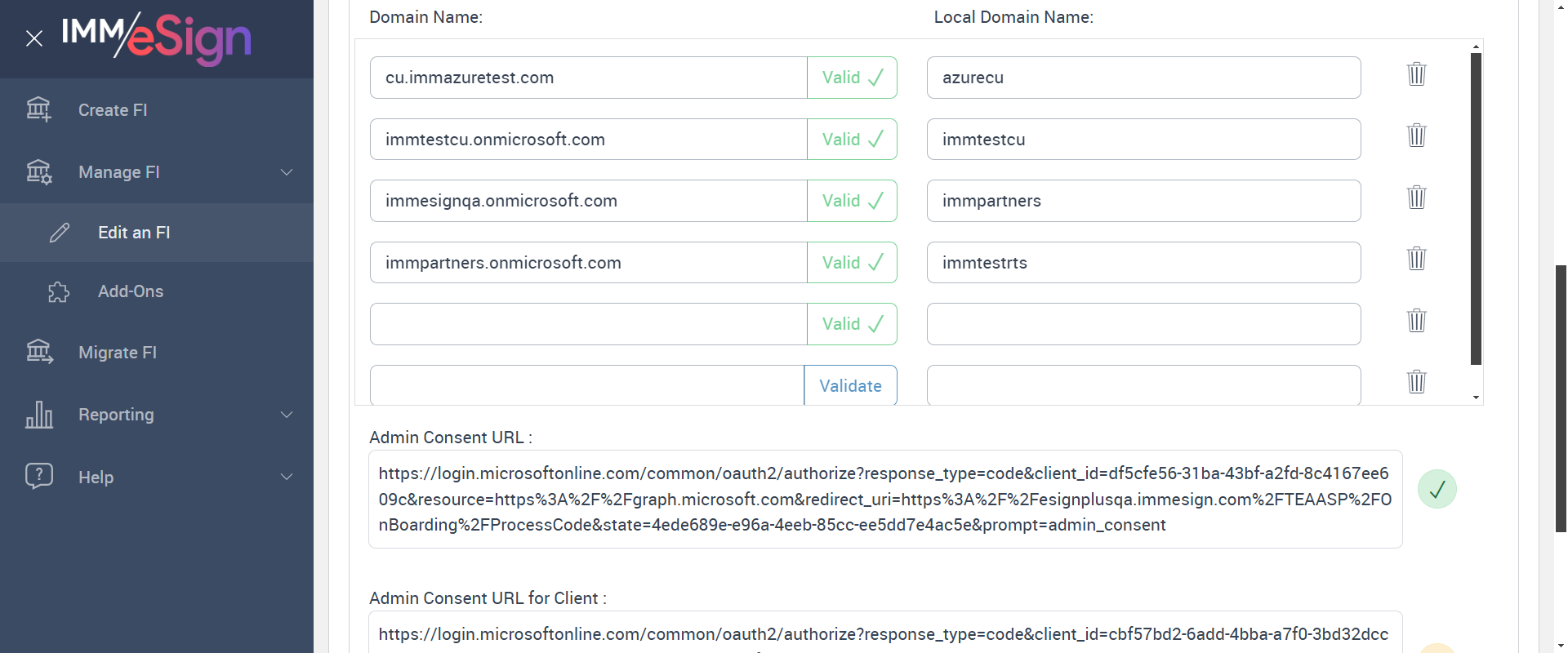Viewport: 1568px width, 653px height.
Task: Click the Edit an FI pencil icon
Action: click(x=60, y=233)
